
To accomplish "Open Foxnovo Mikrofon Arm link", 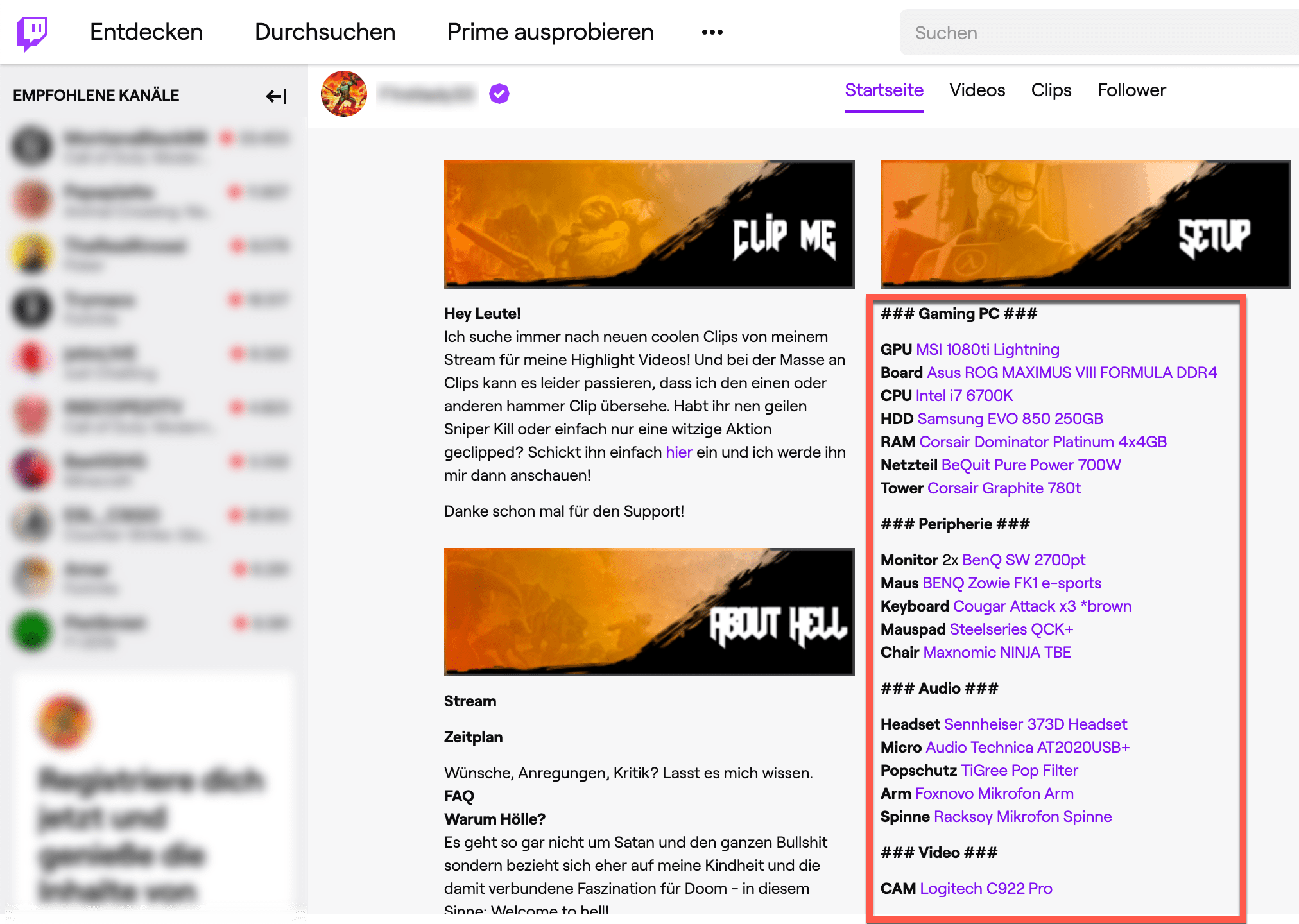I will tap(994, 794).
